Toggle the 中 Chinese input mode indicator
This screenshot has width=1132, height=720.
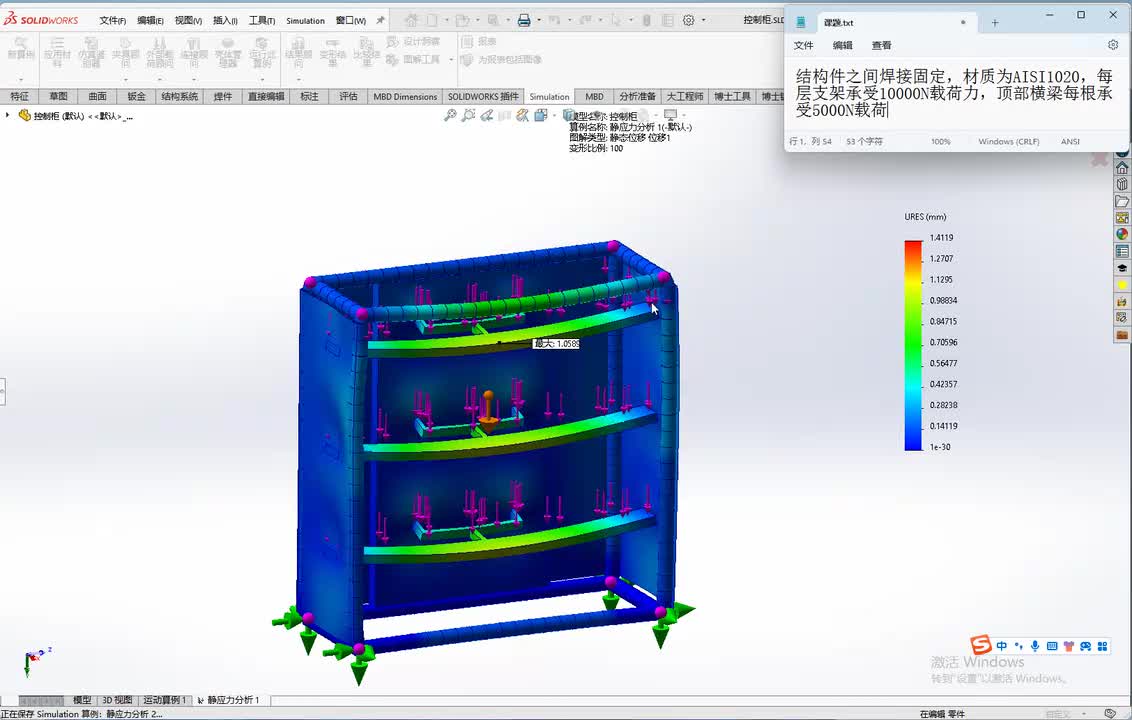click(x=1001, y=646)
